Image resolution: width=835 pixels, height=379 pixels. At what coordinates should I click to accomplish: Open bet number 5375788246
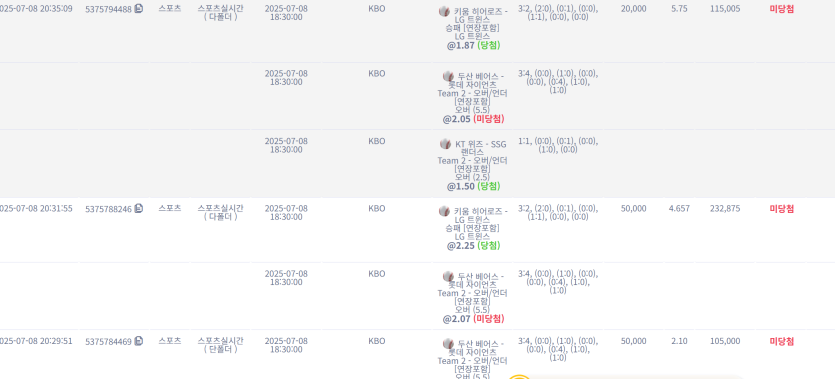(x=108, y=209)
